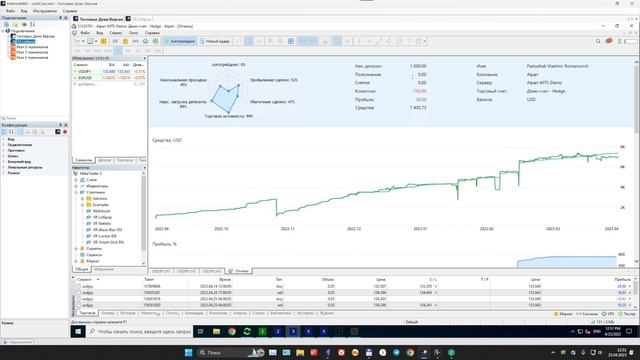The height and width of the screenshot is (360, 640).
Task: Click the Поиск search field in left panel
Action: pos(35,118)
